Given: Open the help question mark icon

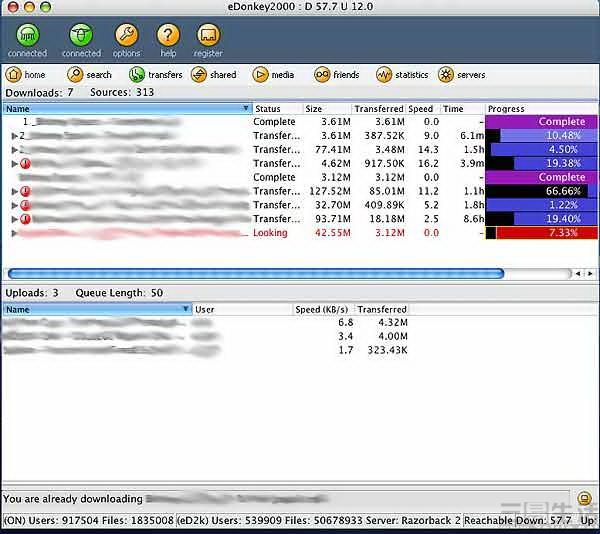Looking at the screenshot, I should coord(168,35).
